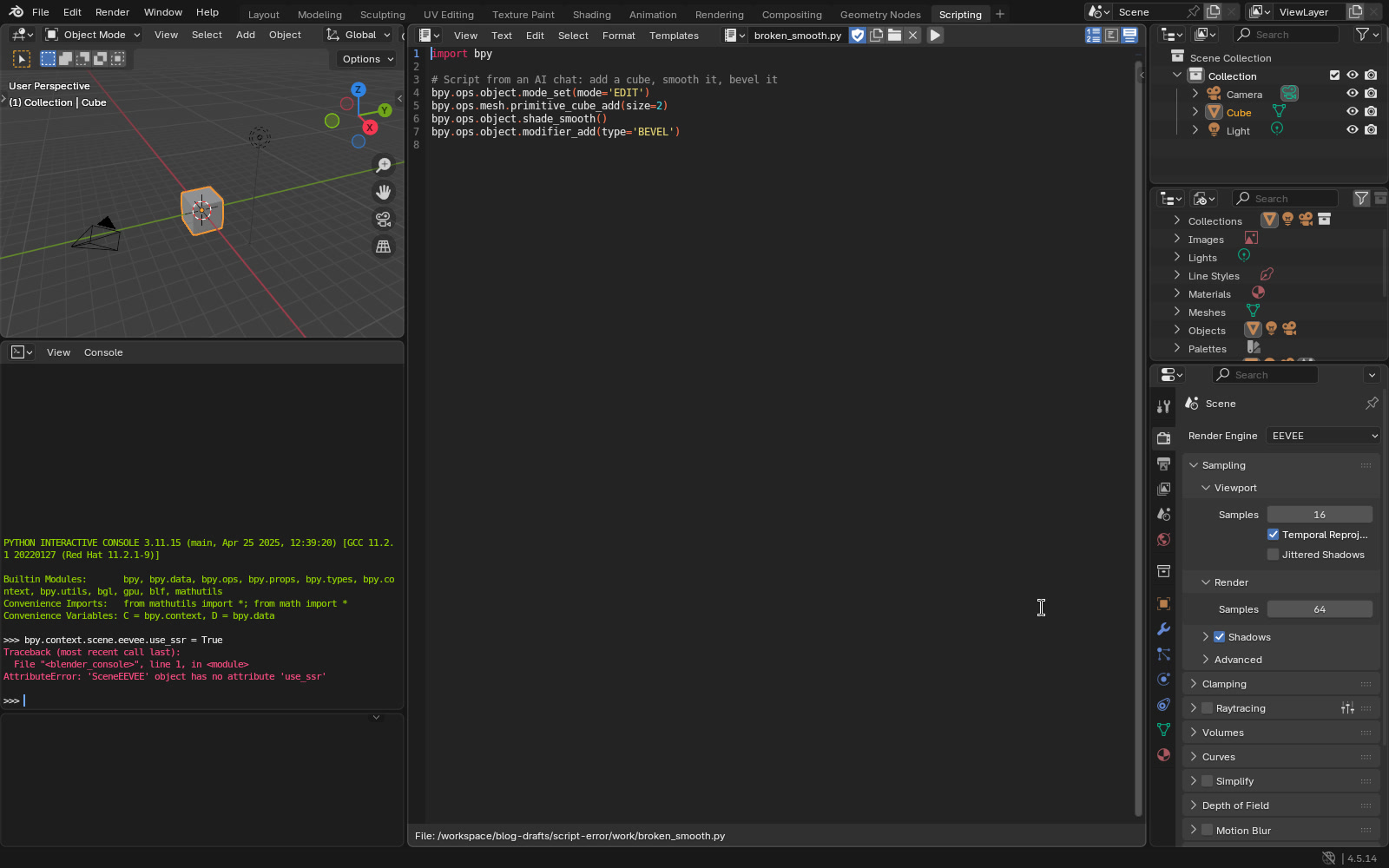
Task: Click the Blender logo menu icon
Action: click(16, 12)
